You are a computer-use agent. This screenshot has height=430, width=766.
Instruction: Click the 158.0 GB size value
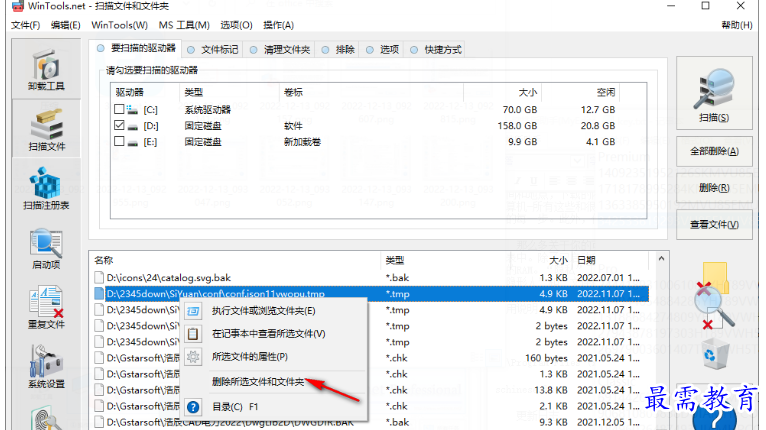(517, 126)
